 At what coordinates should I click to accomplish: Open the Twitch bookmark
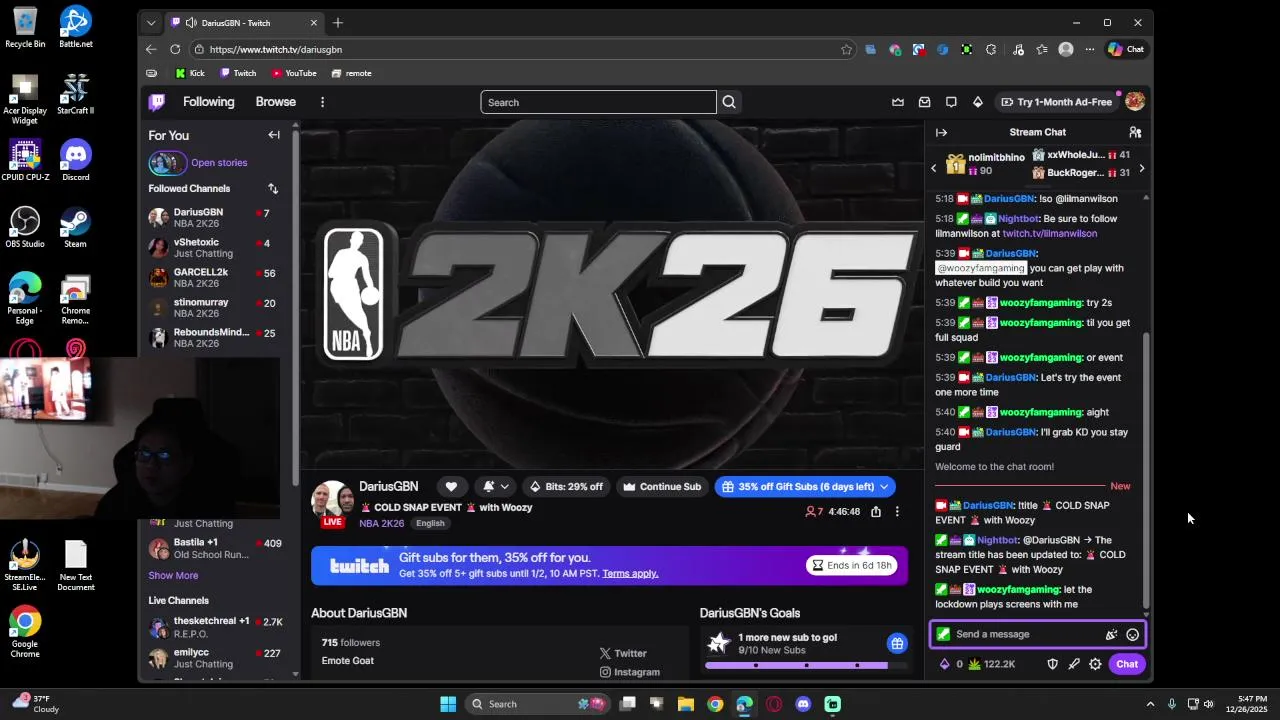[x=238, y=73]
